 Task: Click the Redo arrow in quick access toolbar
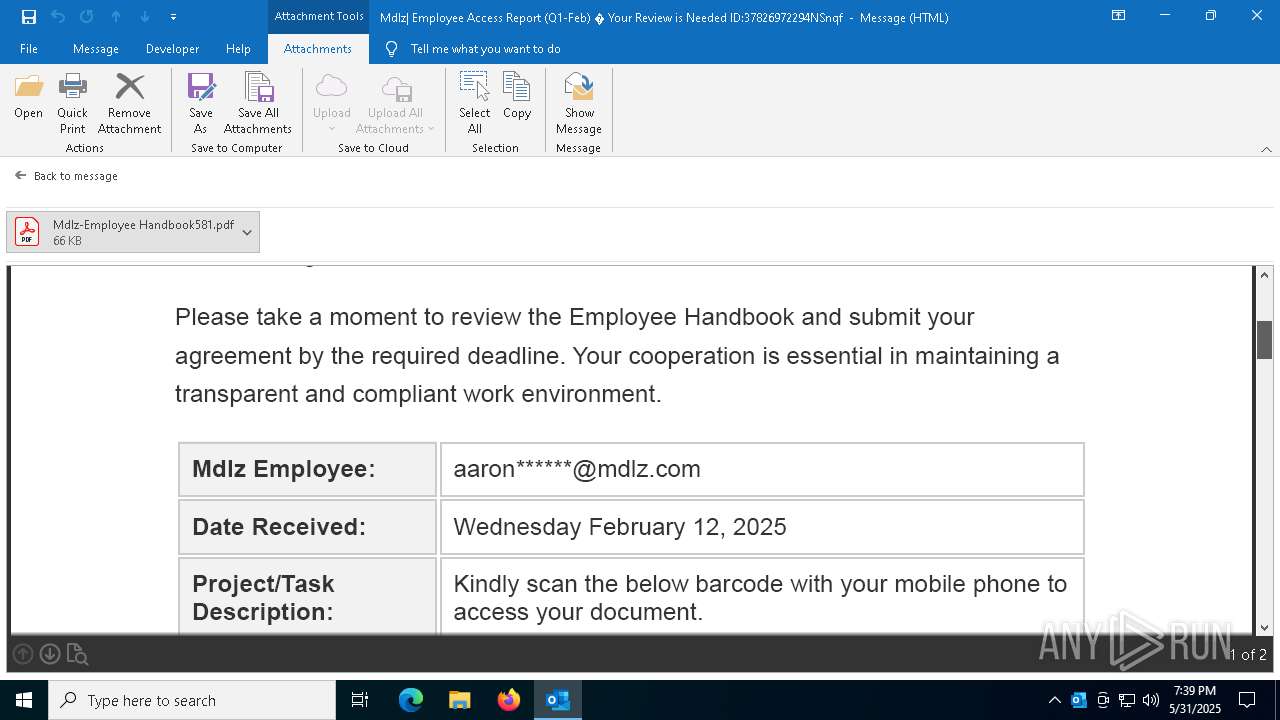87,17
